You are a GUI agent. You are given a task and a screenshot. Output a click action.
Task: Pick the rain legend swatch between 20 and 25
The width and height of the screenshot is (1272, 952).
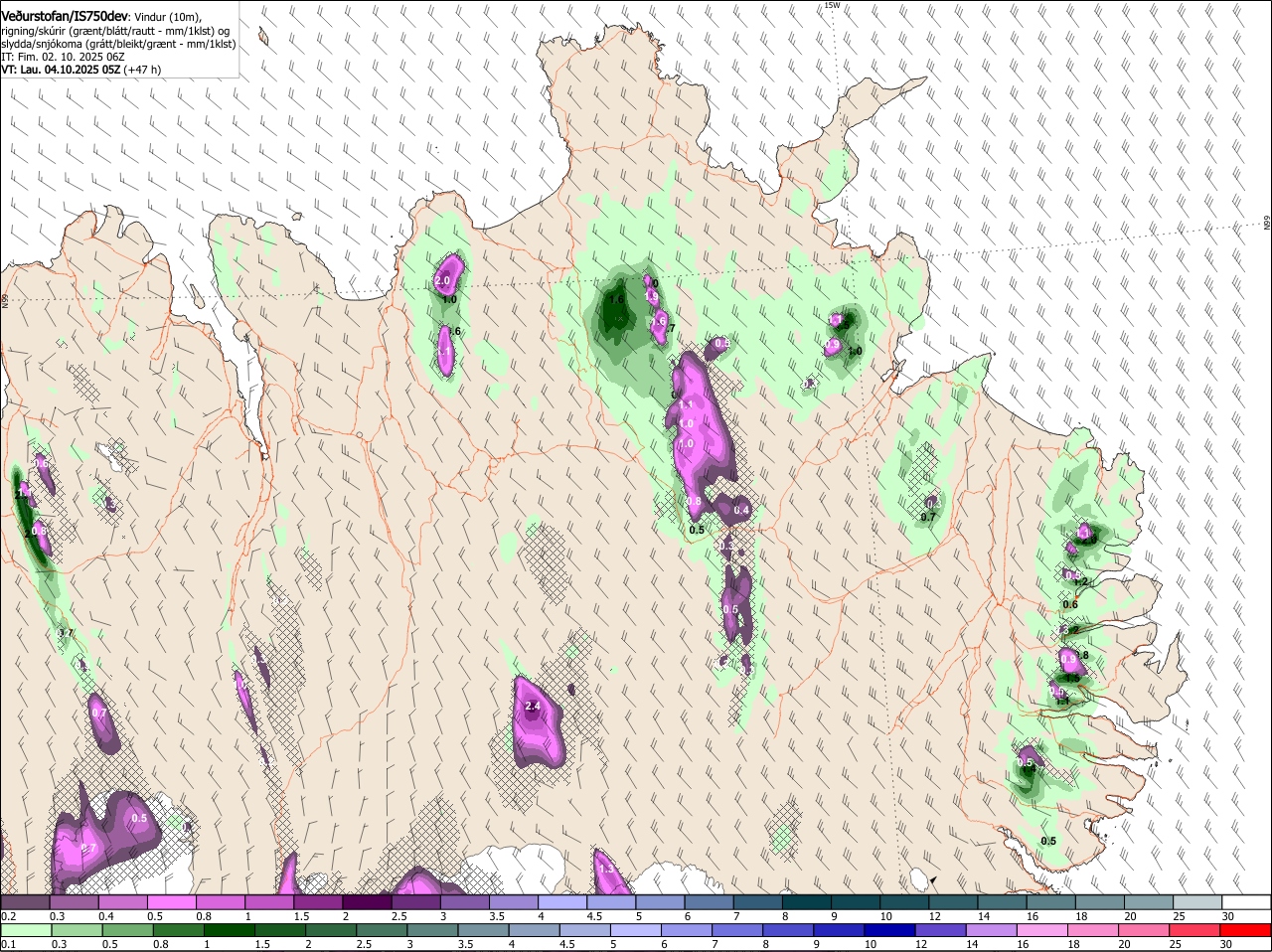(1146, 930)
